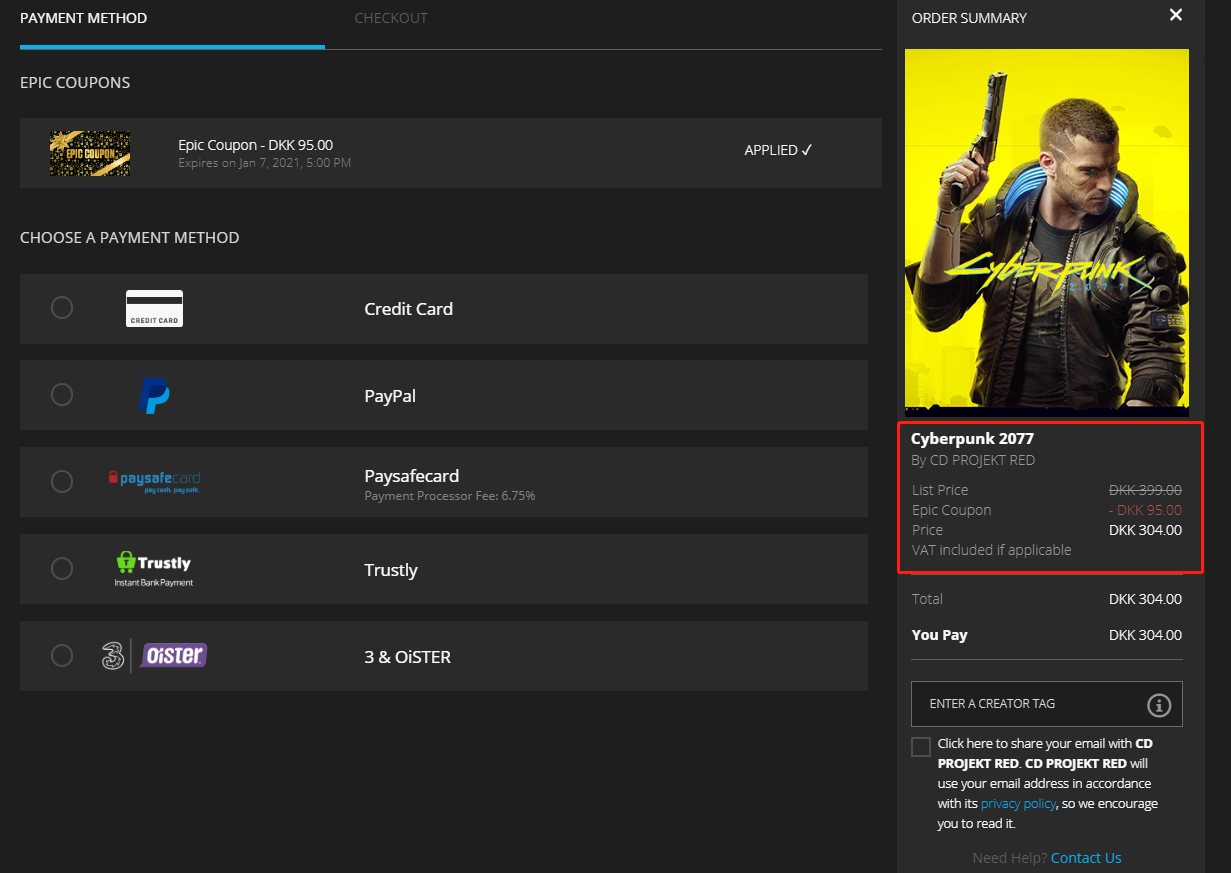Click the CHOOSE A PAYMENT METHOD heading
Image resolution: width=1231 pixels, height=873 pixels.
[130, 238]
